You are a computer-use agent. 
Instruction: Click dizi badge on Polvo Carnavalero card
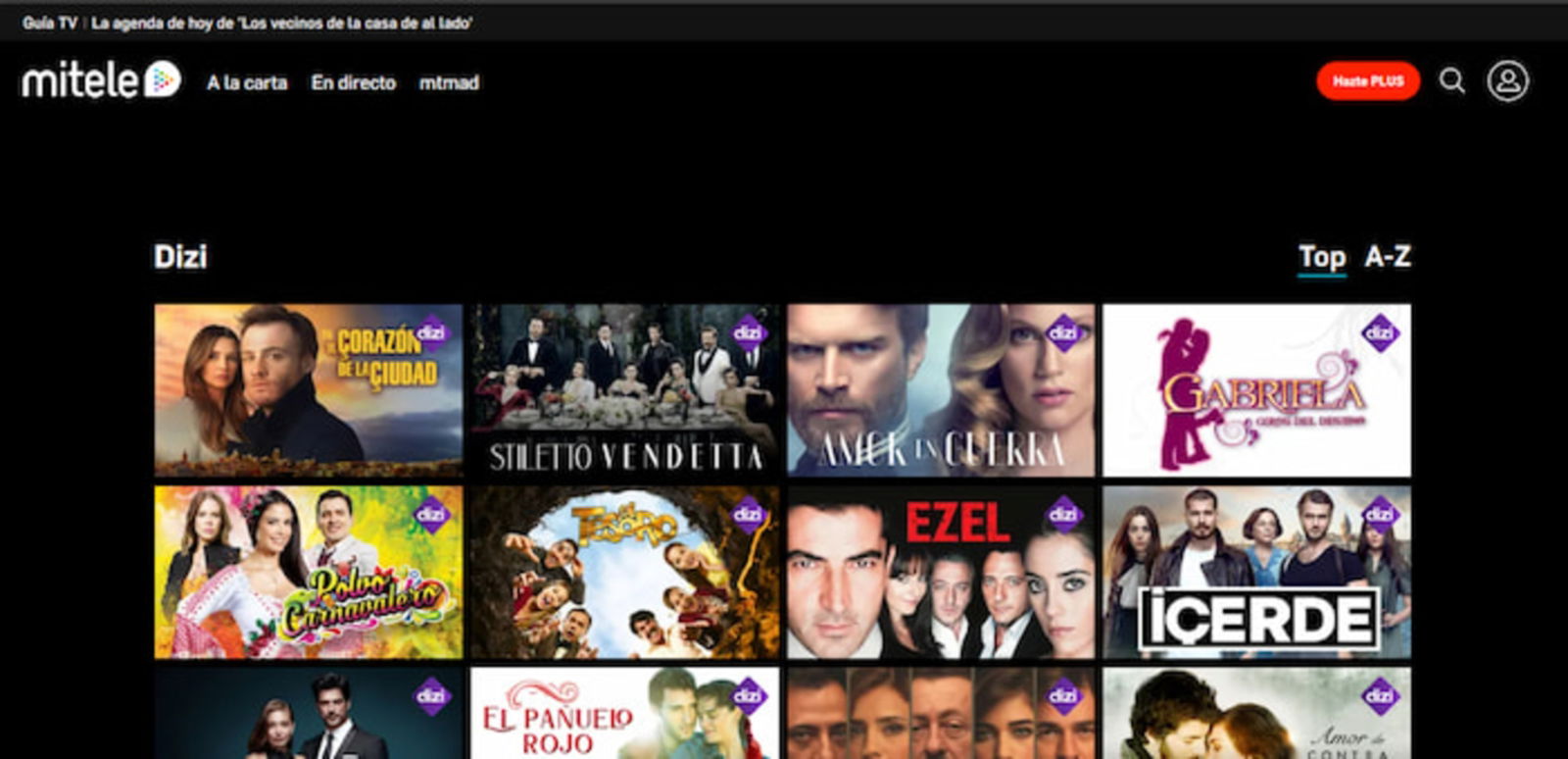[x=432, y=514]
